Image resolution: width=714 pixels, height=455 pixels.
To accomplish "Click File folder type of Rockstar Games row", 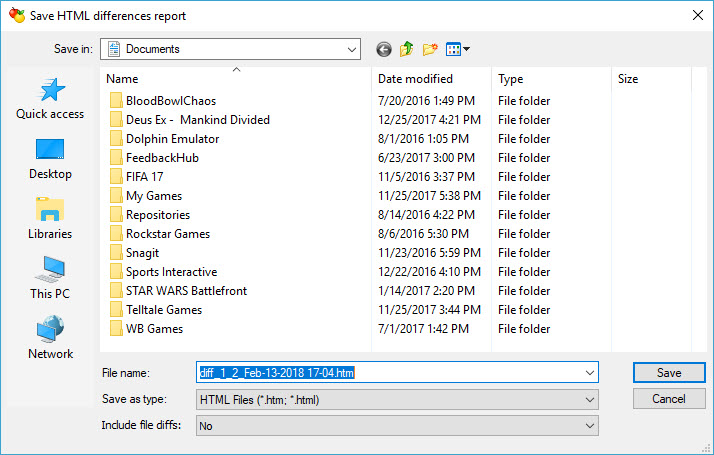I will tap(524, 234).
